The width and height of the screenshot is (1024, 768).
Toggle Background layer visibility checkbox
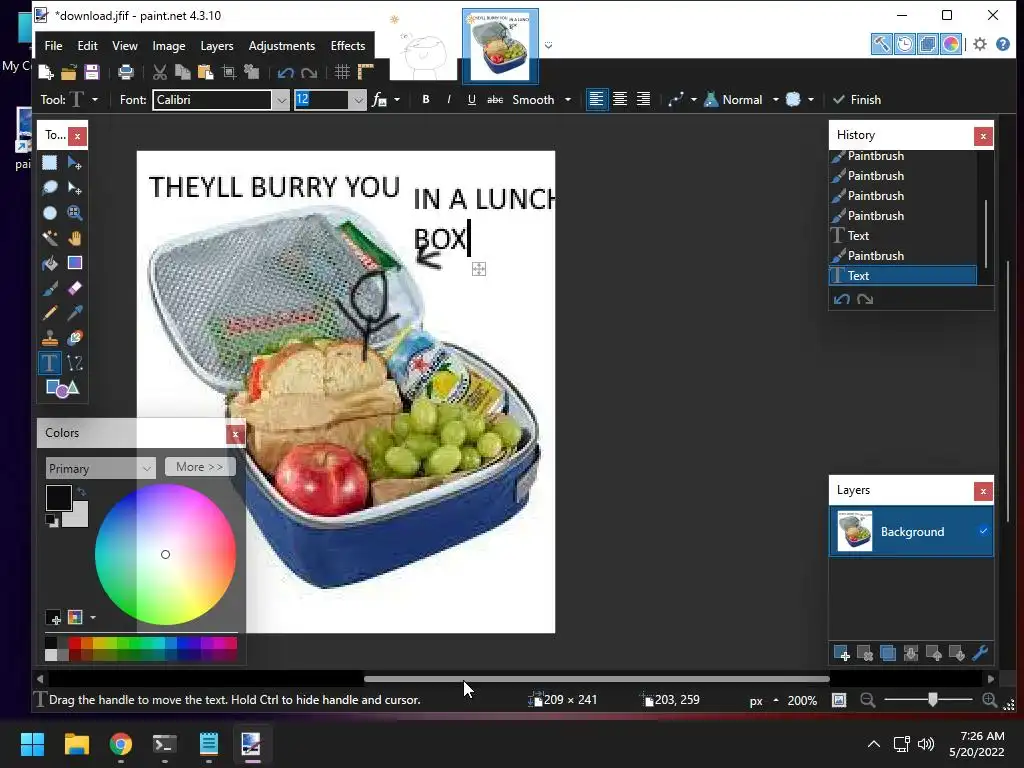[983, 531]
